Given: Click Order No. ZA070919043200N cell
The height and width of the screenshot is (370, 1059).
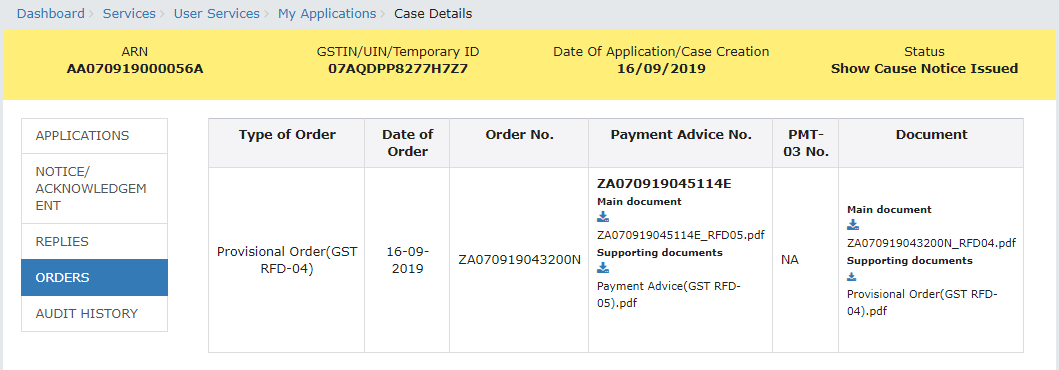Looking at the screenshot, I should (519, 260).
